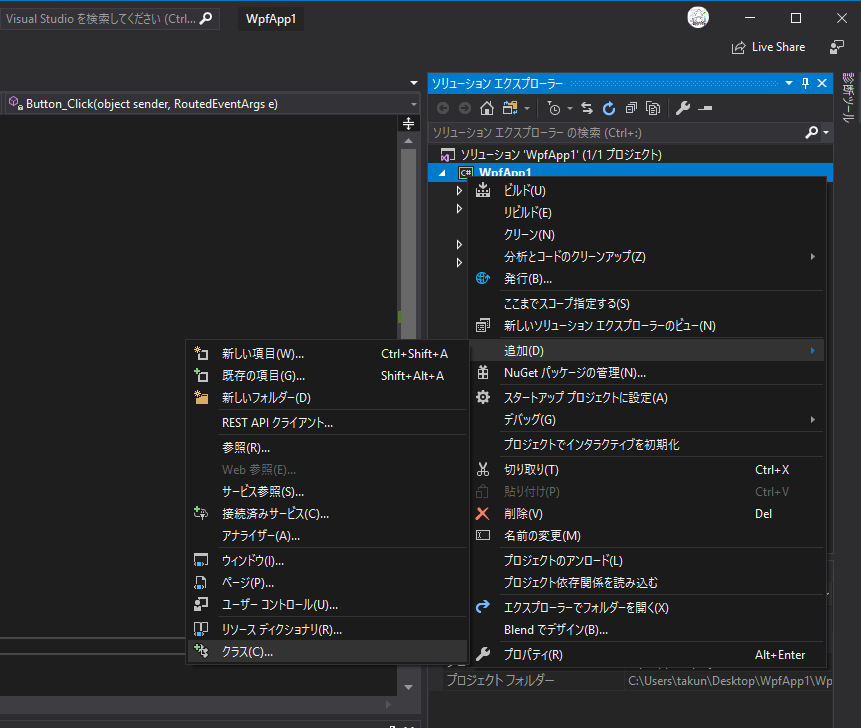
Task: Select サービス参照(S)... entry
Action: point(327,491)
